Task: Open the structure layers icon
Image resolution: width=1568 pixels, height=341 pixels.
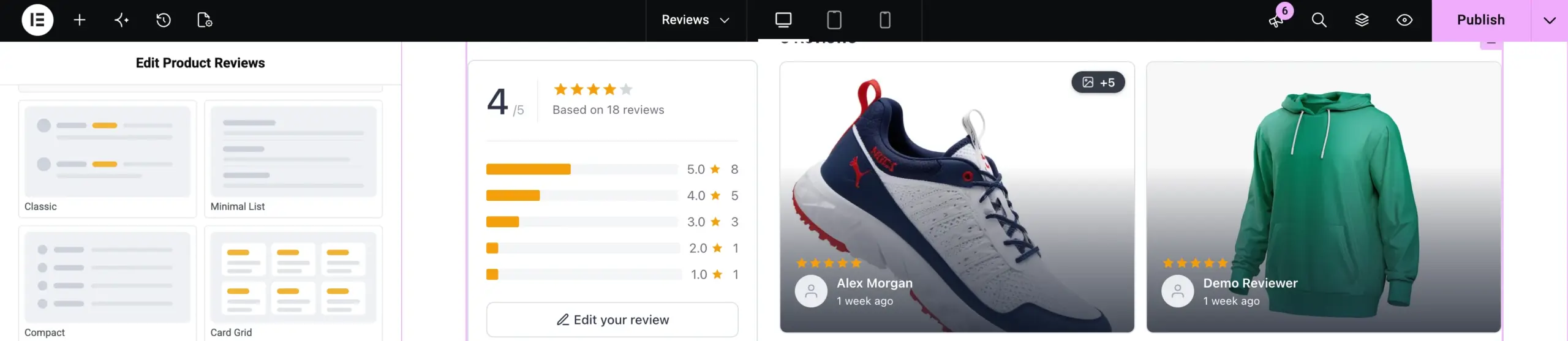Action: [1362, 20]
